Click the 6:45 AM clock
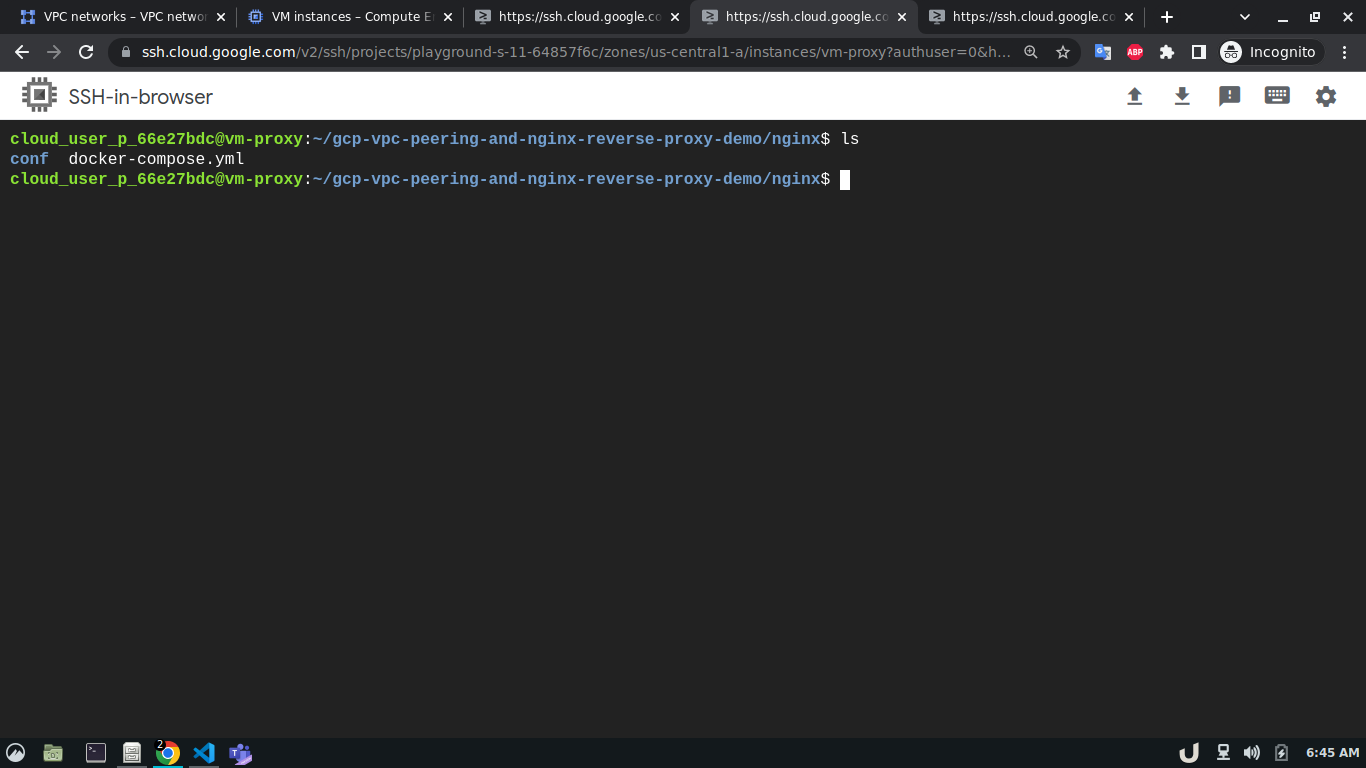The height and width of the screenshot is (768, 1366). pyautogui.click(x=1333, y=753)
